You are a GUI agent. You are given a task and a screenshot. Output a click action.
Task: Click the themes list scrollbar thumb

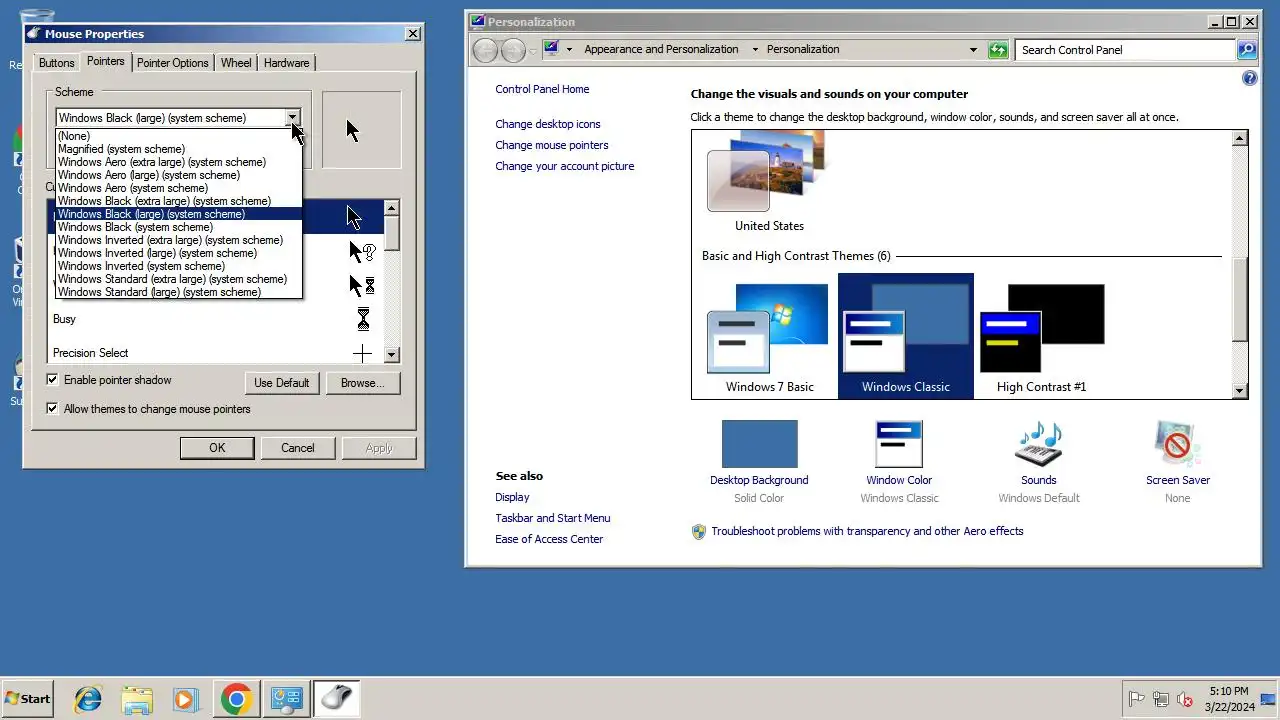tap(1240, 300)
